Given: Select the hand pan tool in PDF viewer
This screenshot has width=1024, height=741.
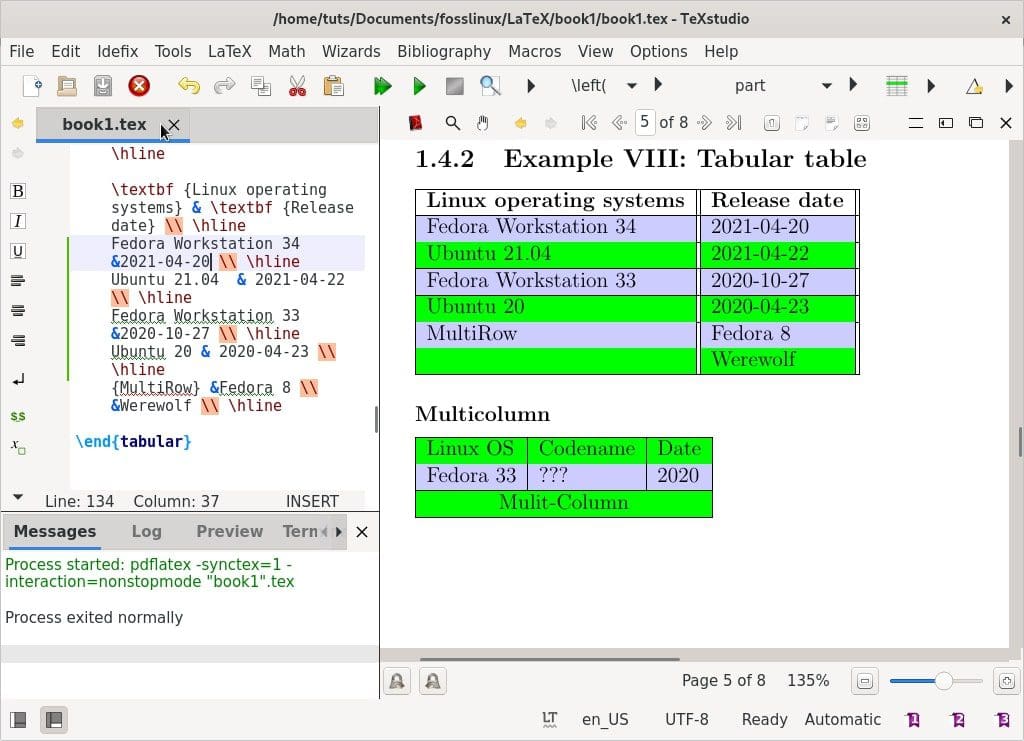Looking at the screenshot, I should [x=482, y=123].
